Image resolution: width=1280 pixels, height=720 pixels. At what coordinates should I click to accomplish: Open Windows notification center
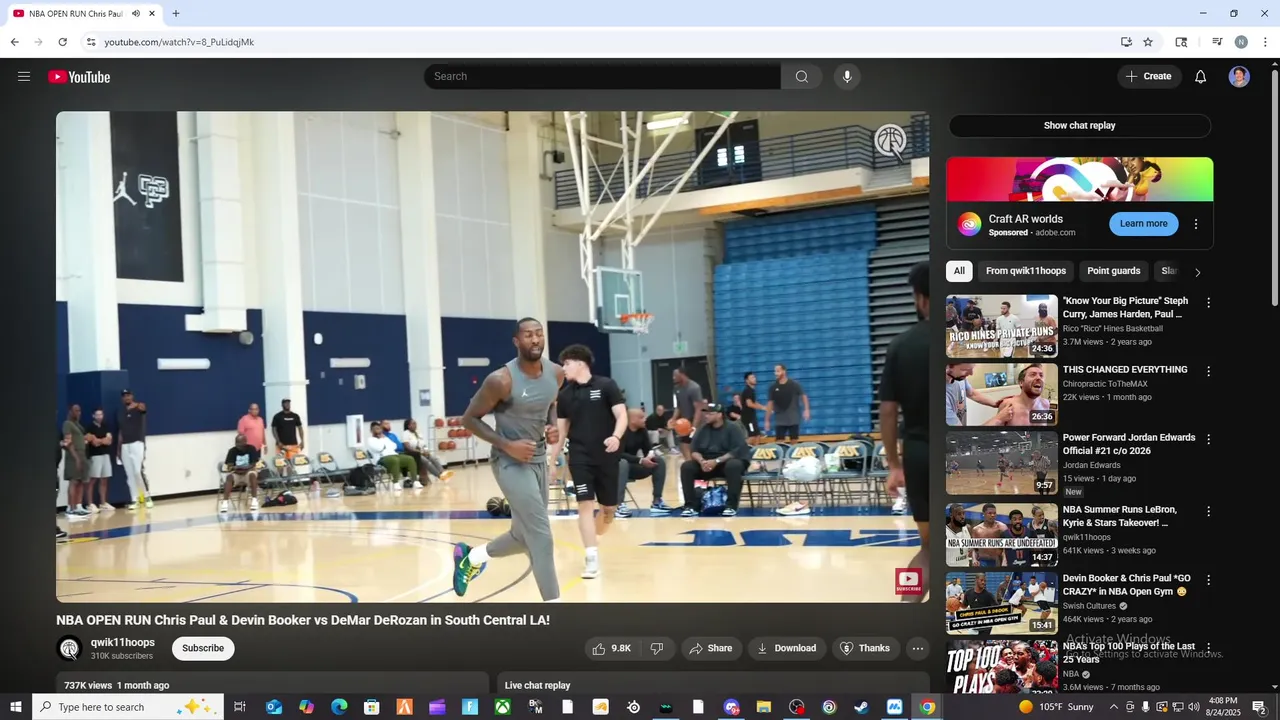click(1259, 707)
